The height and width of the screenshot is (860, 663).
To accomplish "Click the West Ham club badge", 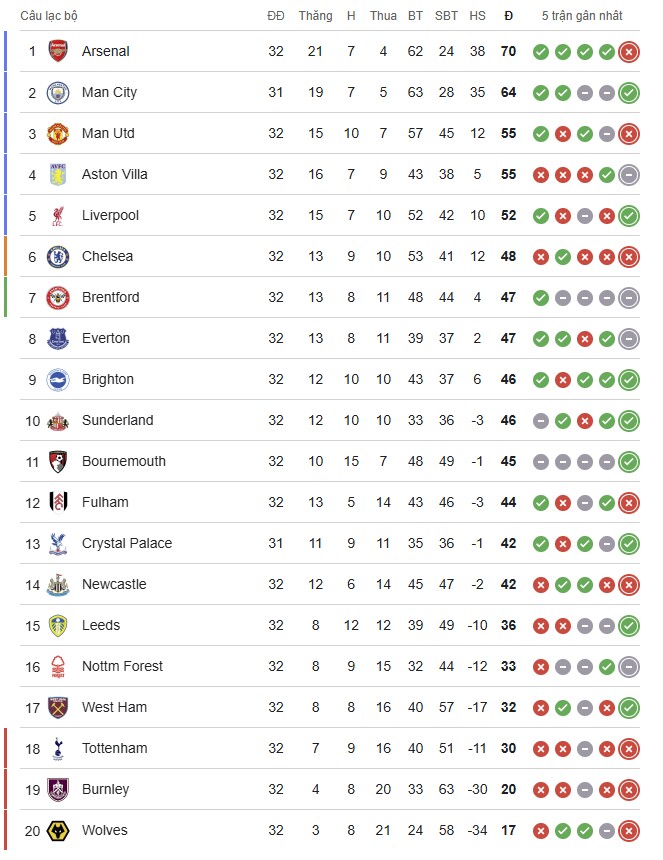I will (58, 707).
